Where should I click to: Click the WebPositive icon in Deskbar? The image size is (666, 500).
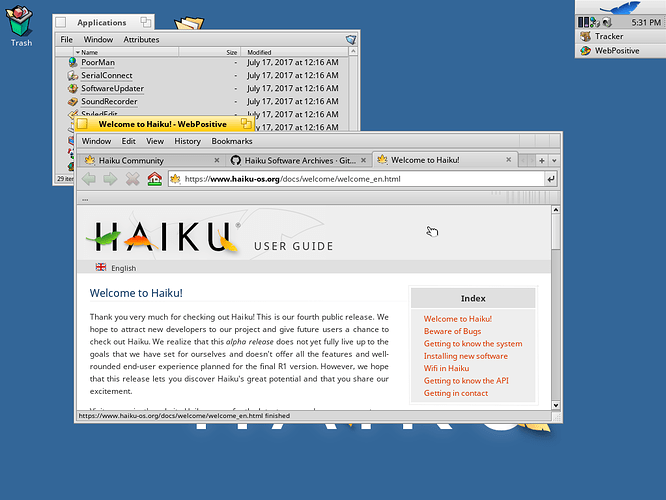(x=586, y=51)
